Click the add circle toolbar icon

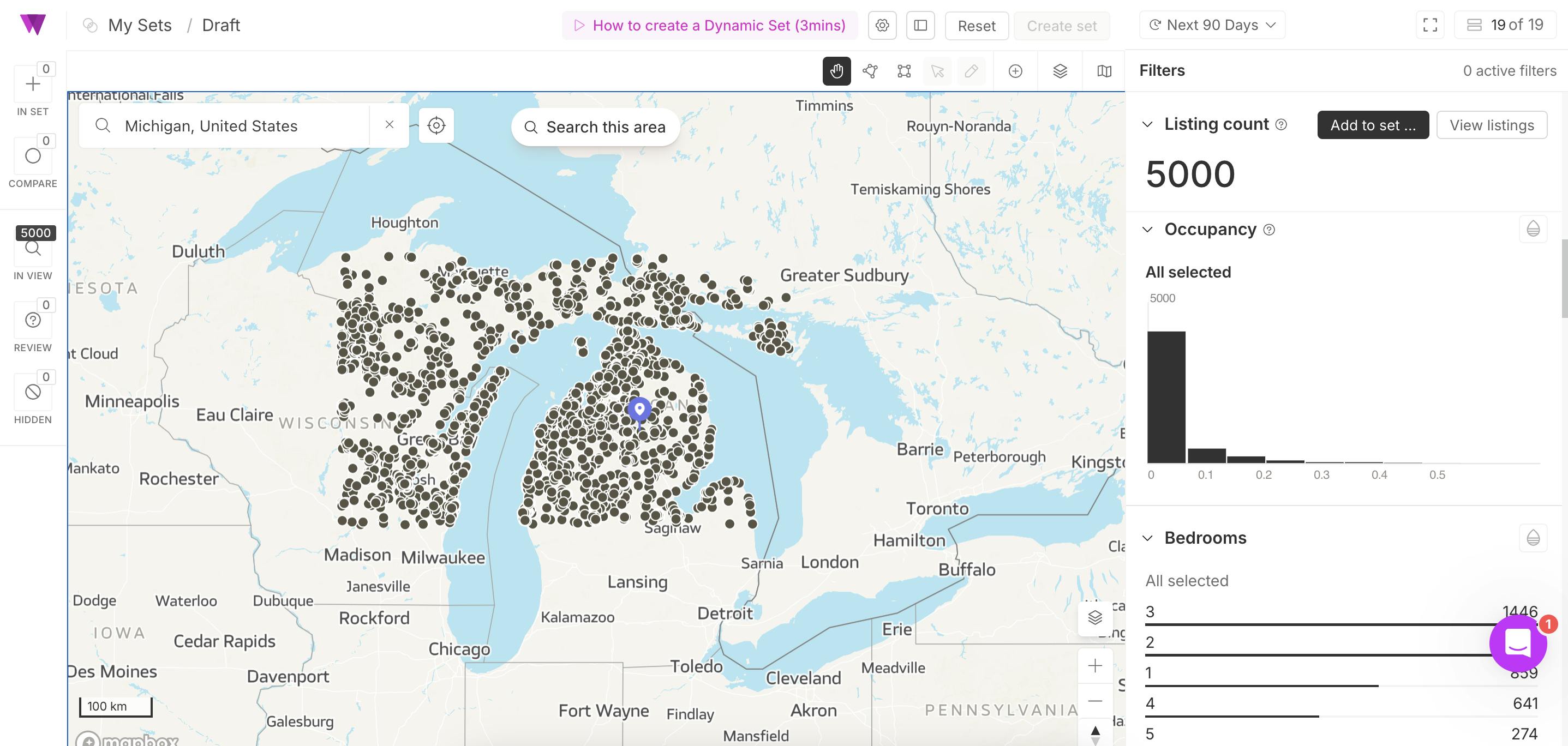1015,71
